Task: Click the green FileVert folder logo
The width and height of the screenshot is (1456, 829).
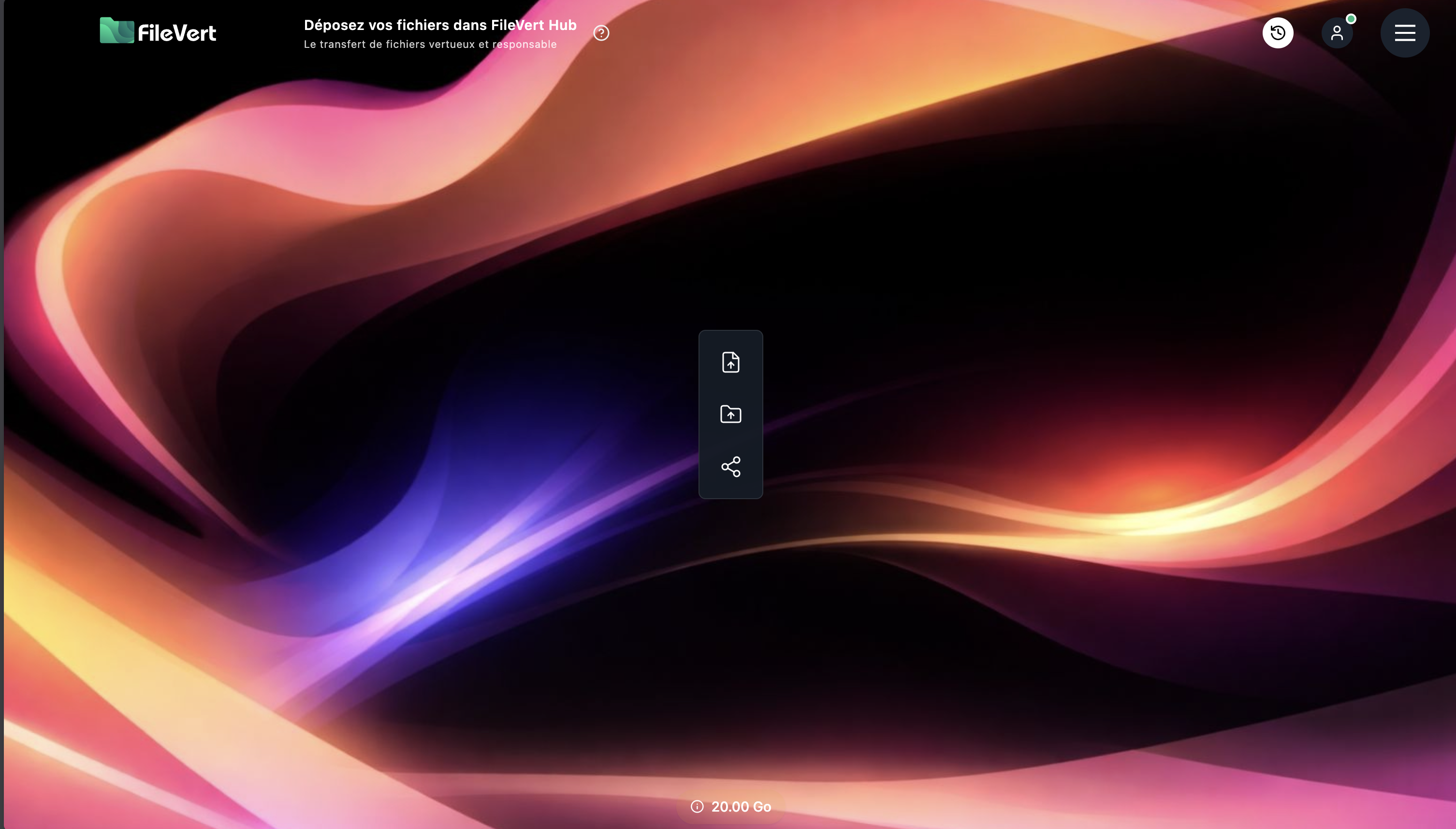Action: pos(116,31)
